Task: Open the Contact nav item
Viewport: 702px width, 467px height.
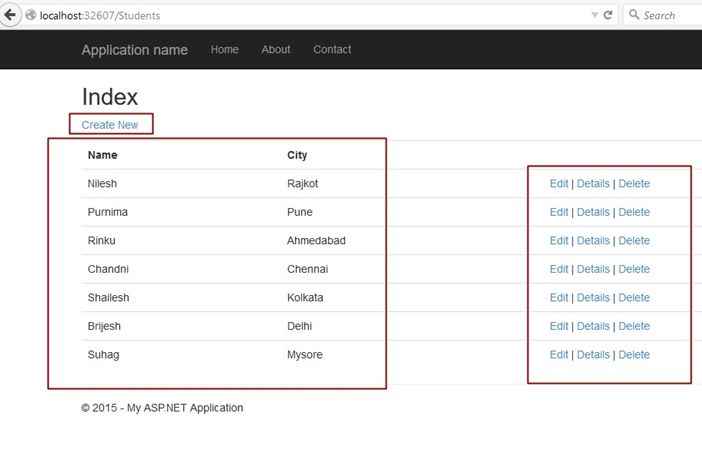Action: (x=332, y=50)
